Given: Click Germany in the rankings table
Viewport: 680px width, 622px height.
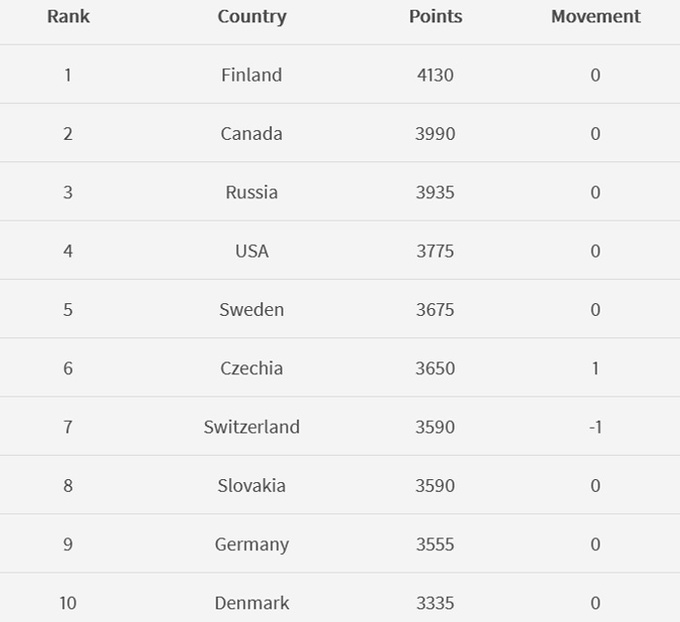Looking at the screenshot, I should pos(252,544).
